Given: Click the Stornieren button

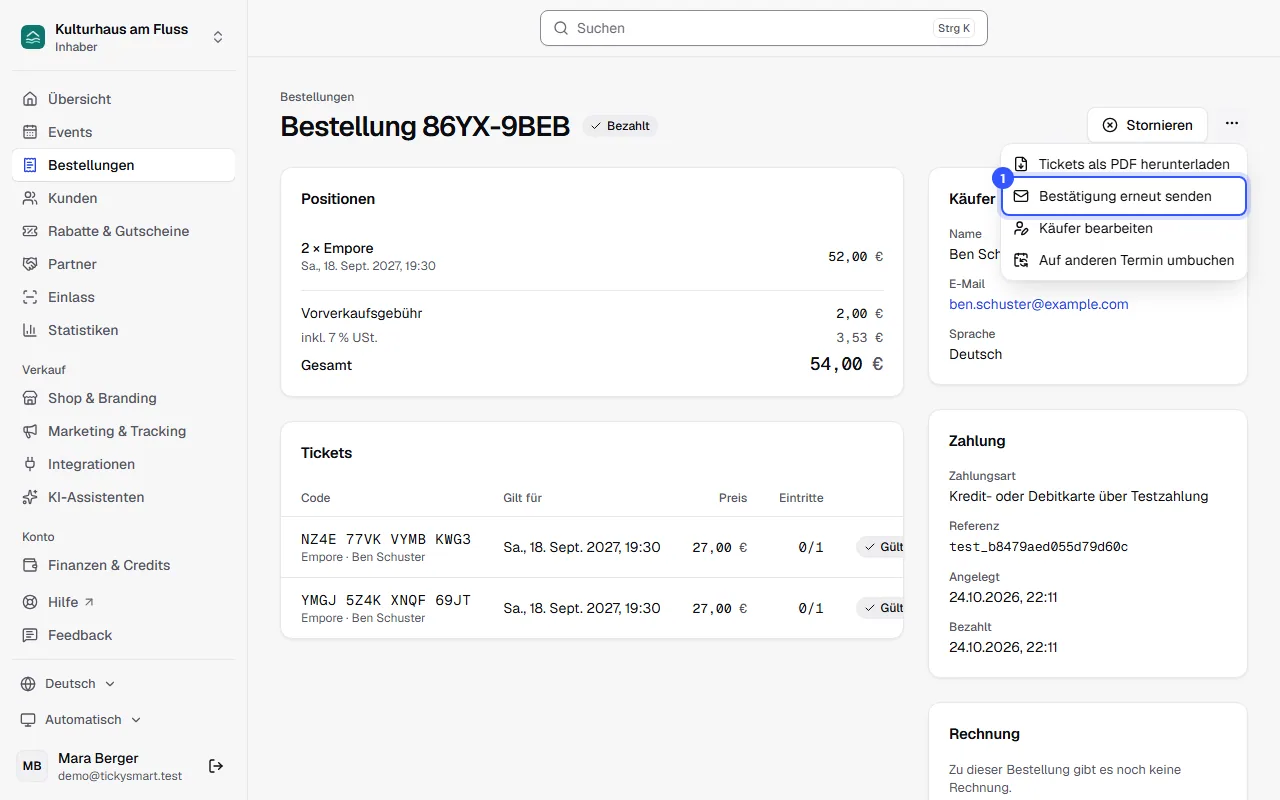Looking at the screenshot, I should point(1147,125).
